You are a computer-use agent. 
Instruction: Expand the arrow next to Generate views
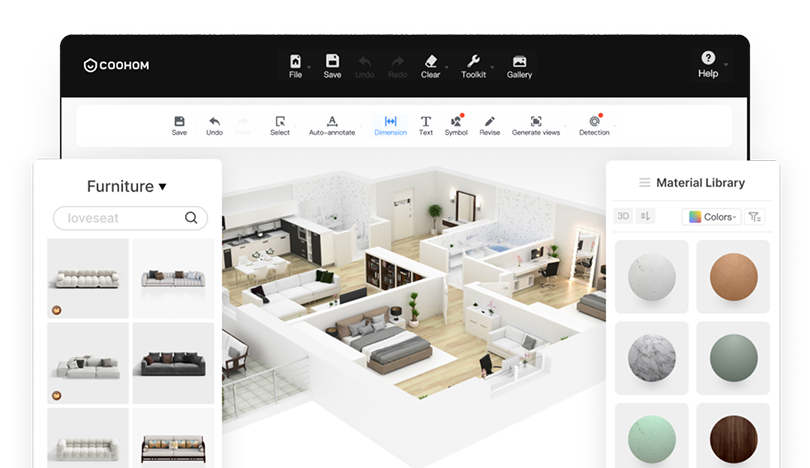[566, 126]
